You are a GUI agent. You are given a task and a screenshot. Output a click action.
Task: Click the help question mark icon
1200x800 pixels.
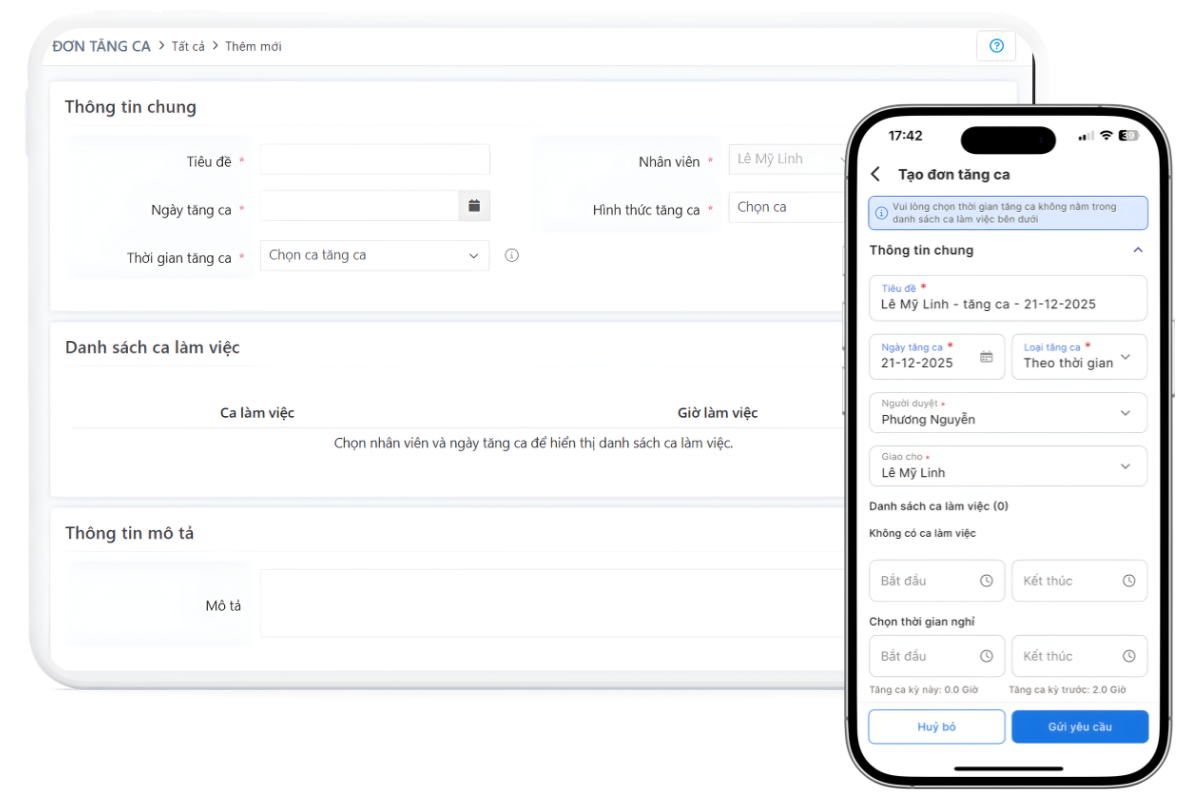click(995, 46)
